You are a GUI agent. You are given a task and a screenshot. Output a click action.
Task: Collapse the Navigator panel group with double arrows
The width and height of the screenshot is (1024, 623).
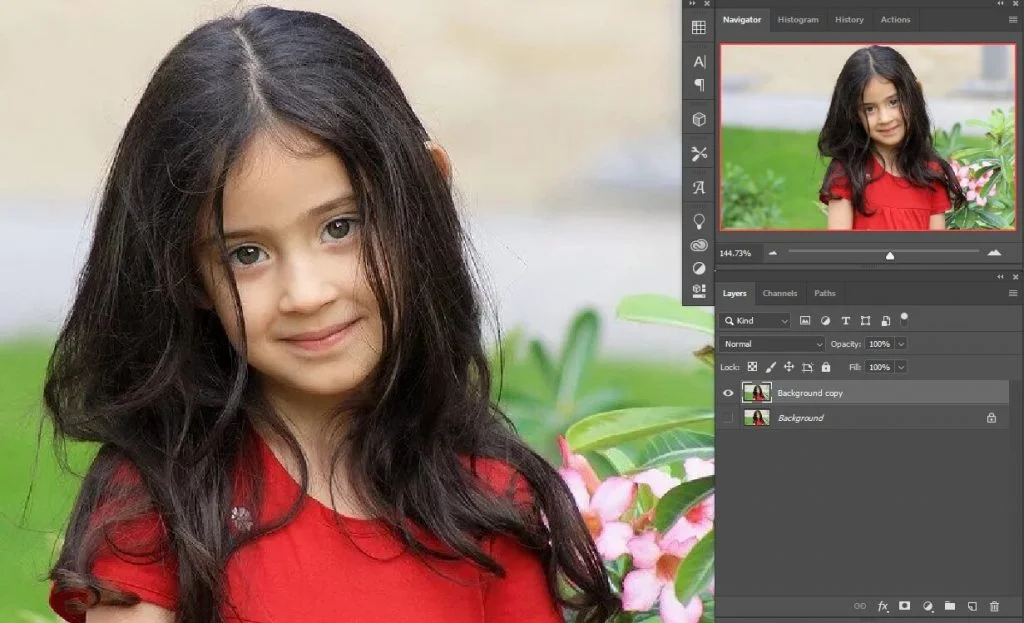click(1000, 3)
